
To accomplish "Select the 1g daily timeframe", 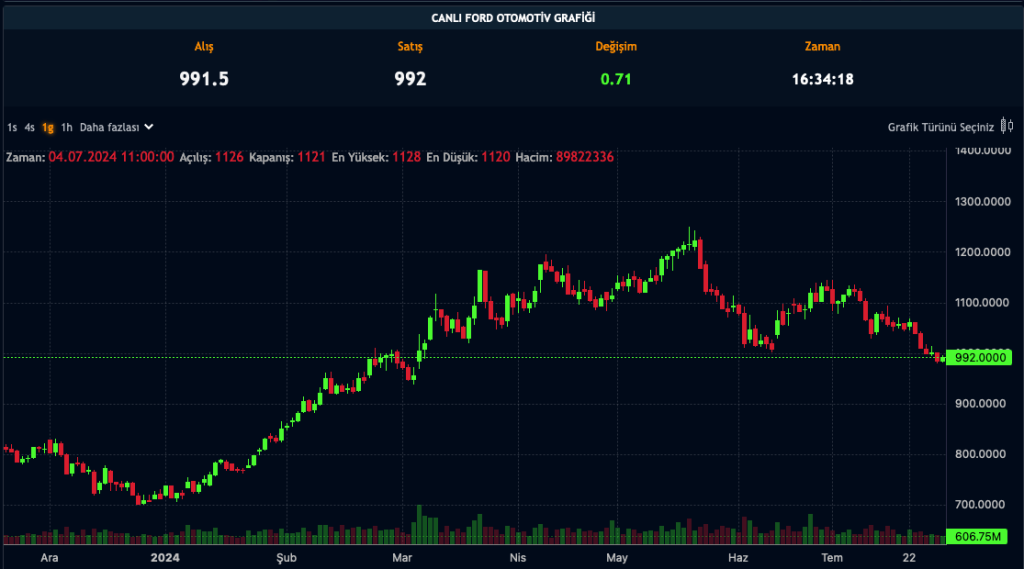I will click(48, 127).
